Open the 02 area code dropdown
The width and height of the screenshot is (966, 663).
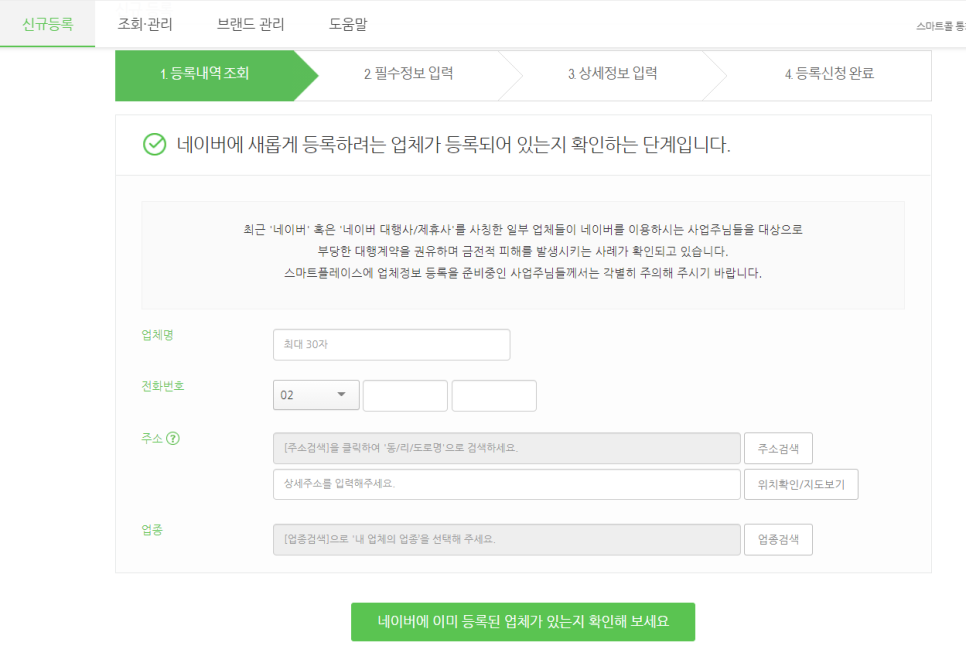(315, 395)
